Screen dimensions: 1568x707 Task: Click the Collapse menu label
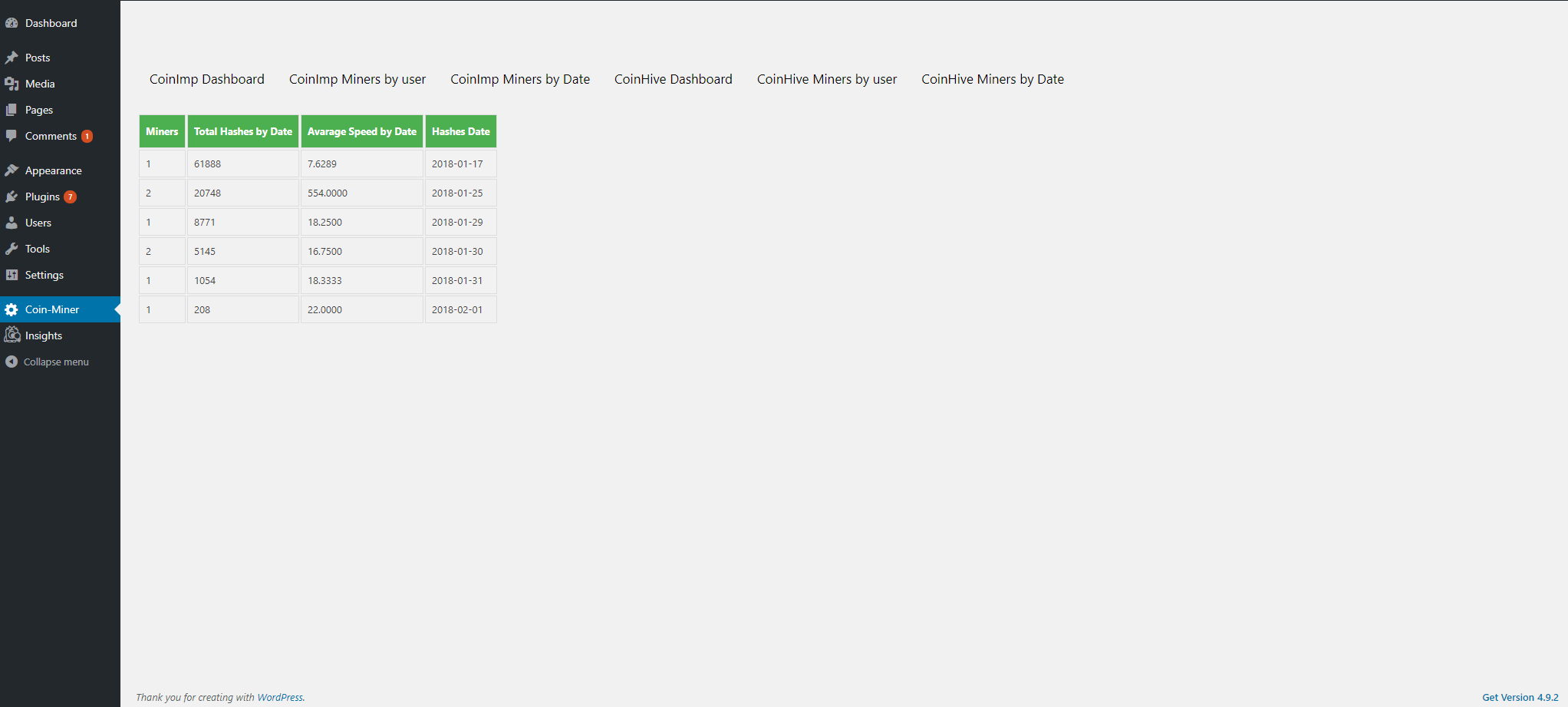[56, 362]
